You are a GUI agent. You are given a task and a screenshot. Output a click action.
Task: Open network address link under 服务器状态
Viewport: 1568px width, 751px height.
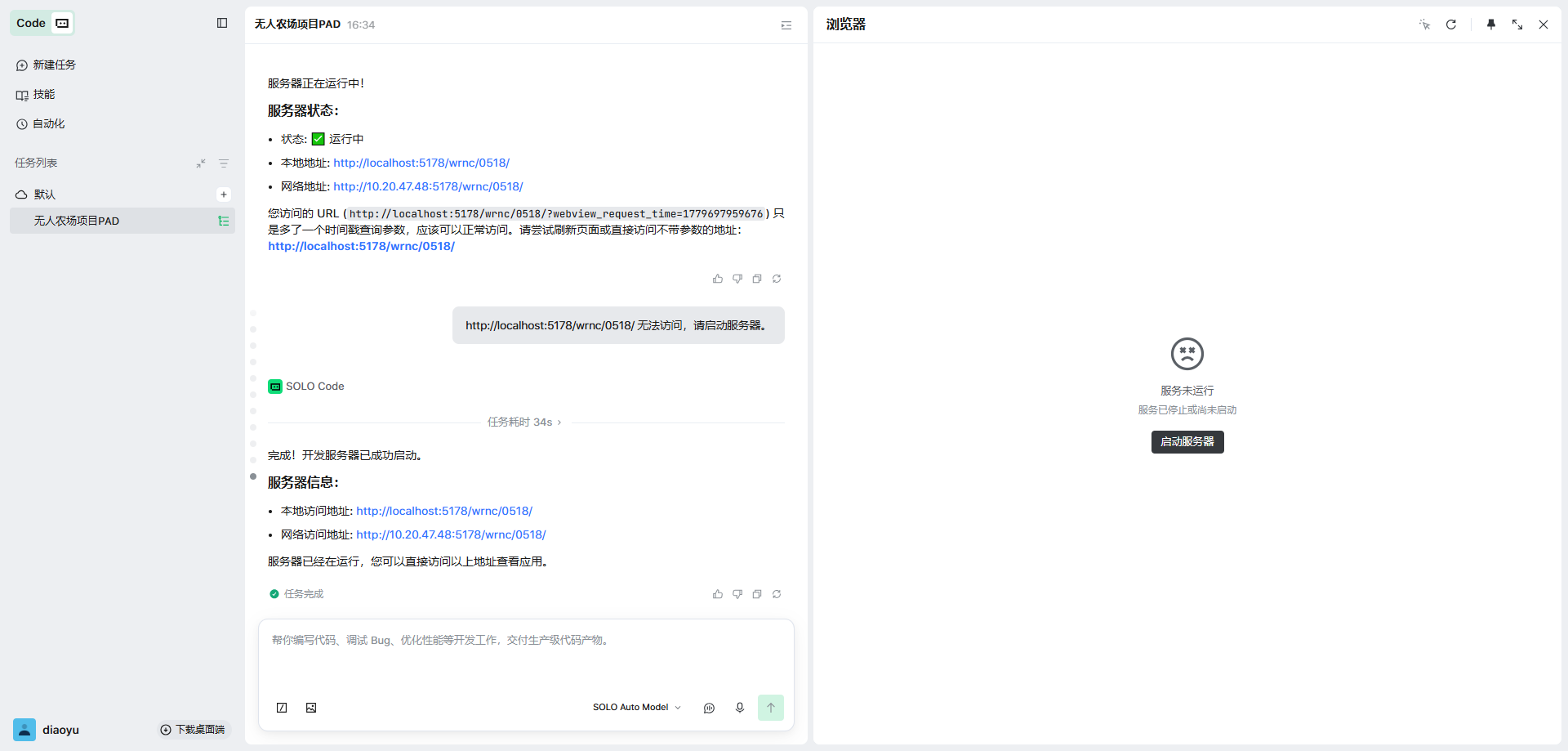point(428,186)
